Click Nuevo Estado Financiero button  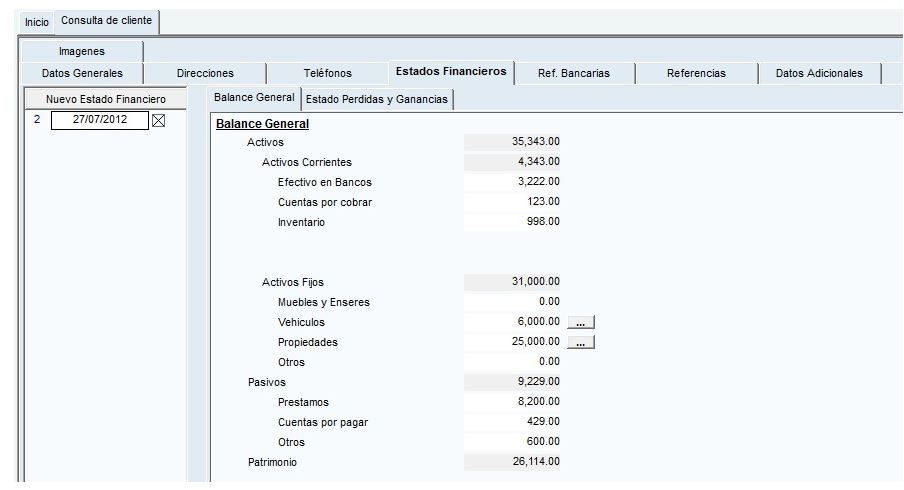(x=106, y=99)
